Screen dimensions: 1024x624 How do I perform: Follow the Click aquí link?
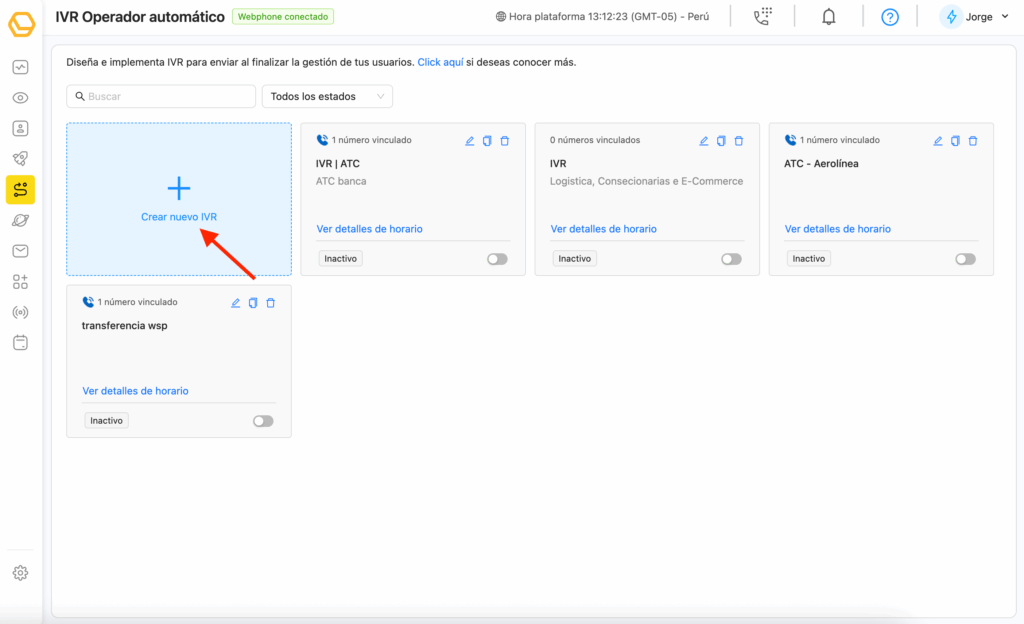pyautogui.click(x=440, y=62)
